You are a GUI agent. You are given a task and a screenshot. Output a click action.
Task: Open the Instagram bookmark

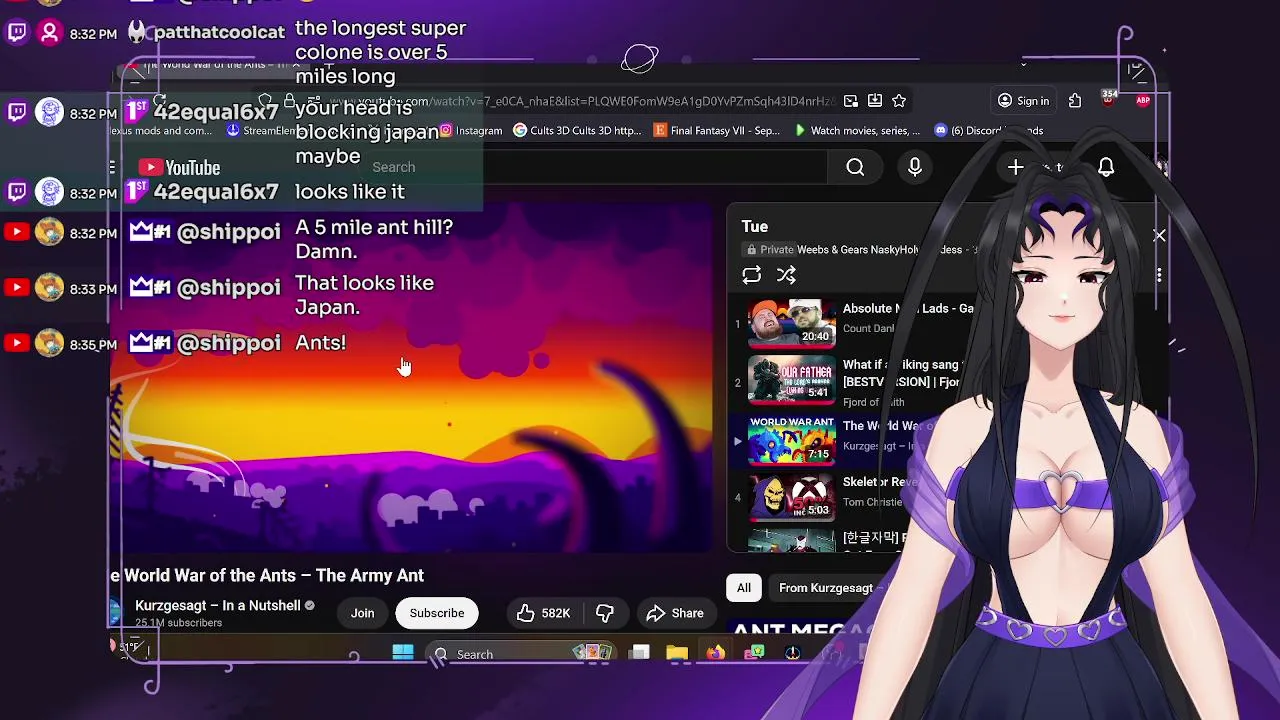pyautogui.click(x=471, y=131)
